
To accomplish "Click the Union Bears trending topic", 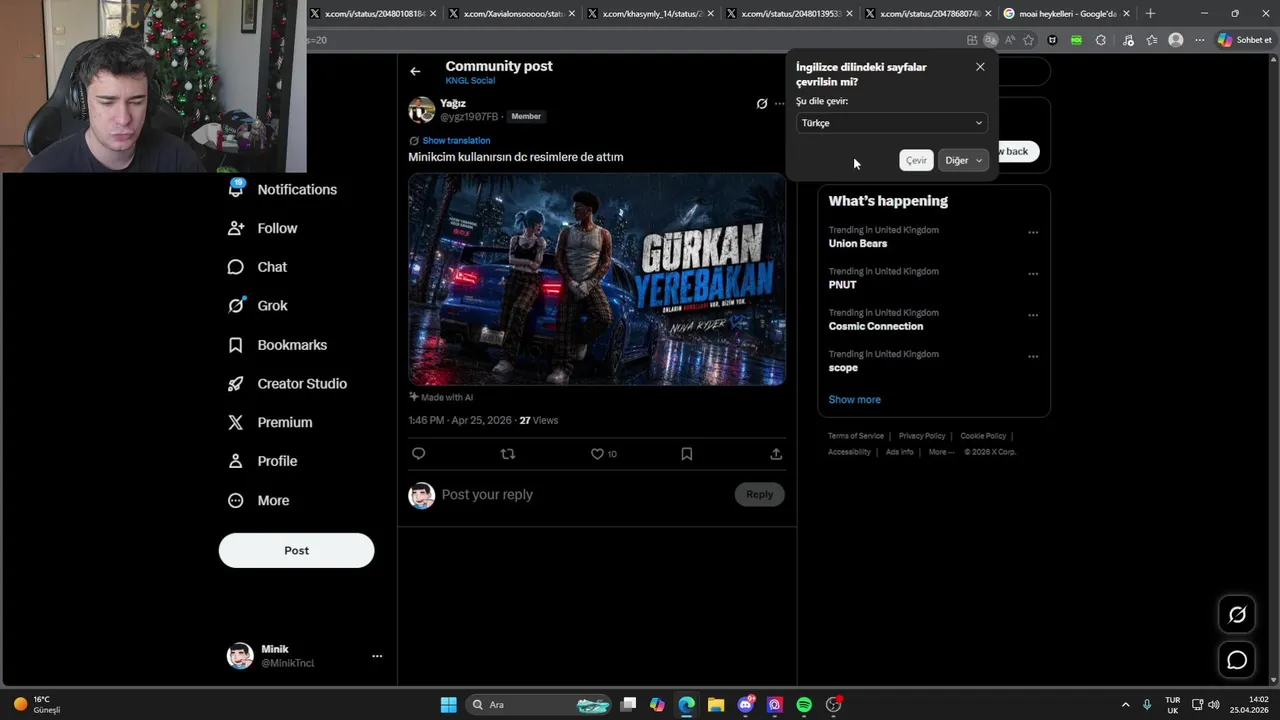I will pos(858,244).
